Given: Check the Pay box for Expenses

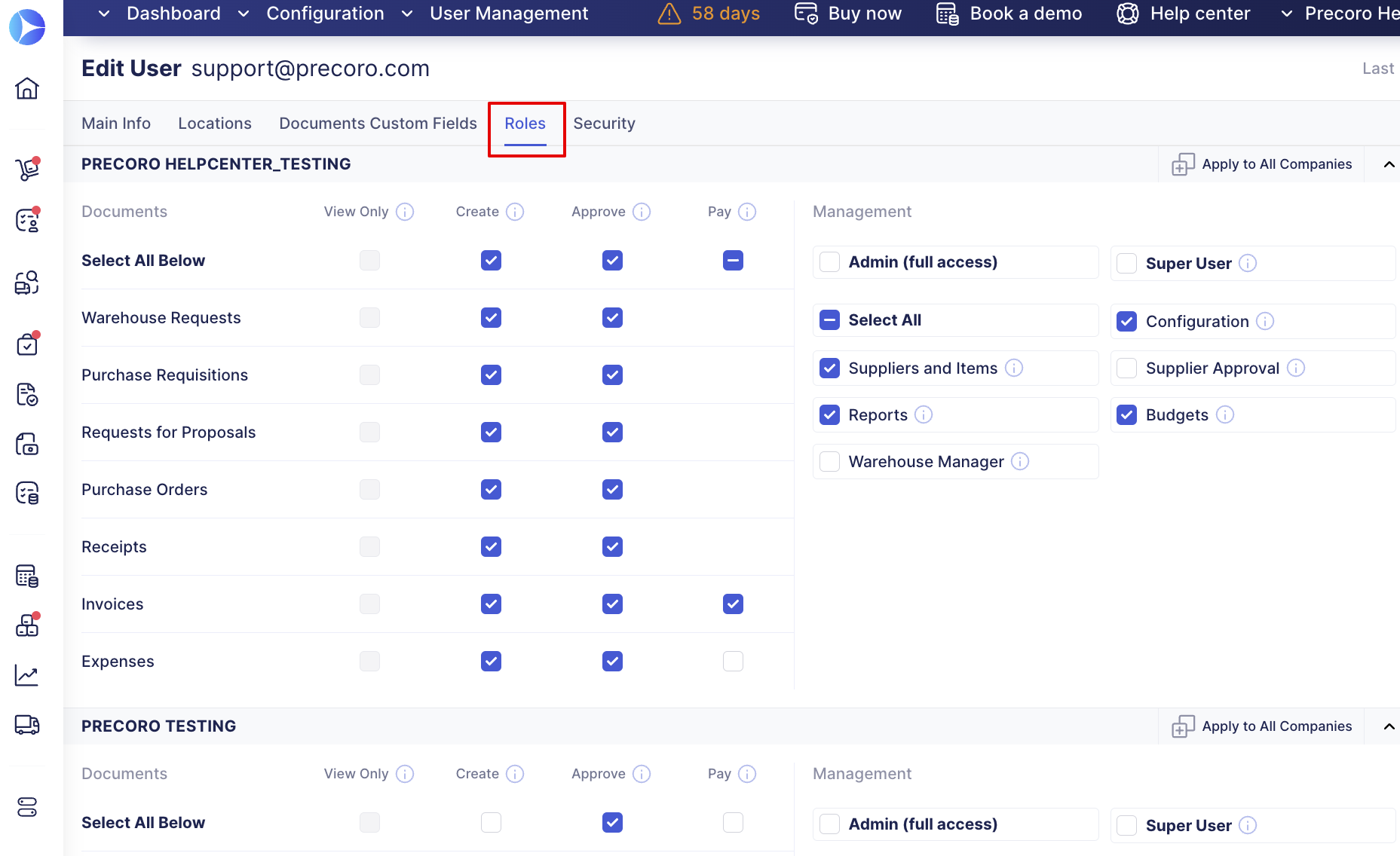Looking at the screenshot, I should tap(733, 661).
